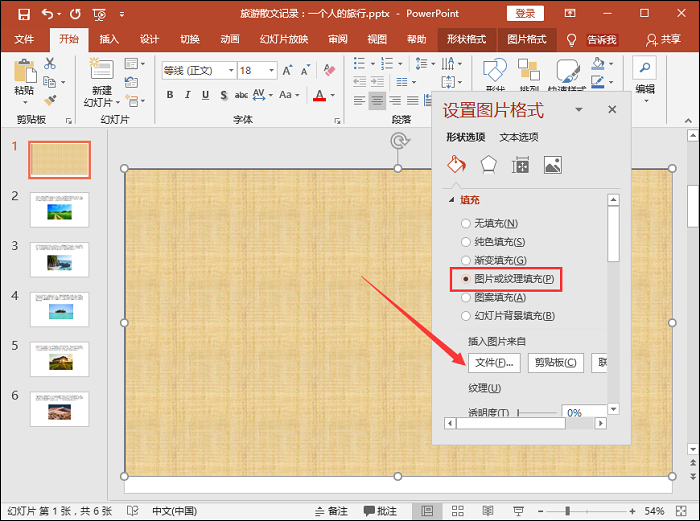Open the Transitions ribbon tab

pos(190,40)
